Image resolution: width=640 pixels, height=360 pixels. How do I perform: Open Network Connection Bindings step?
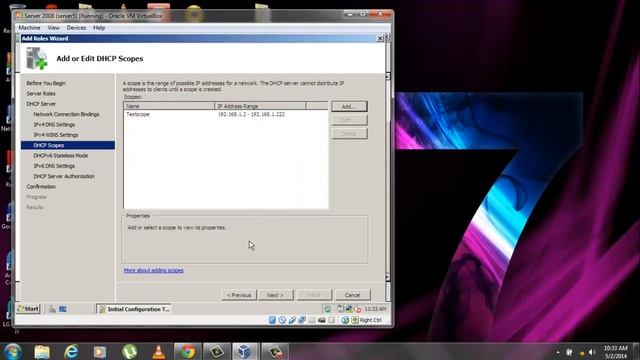(x=66, y=114)
